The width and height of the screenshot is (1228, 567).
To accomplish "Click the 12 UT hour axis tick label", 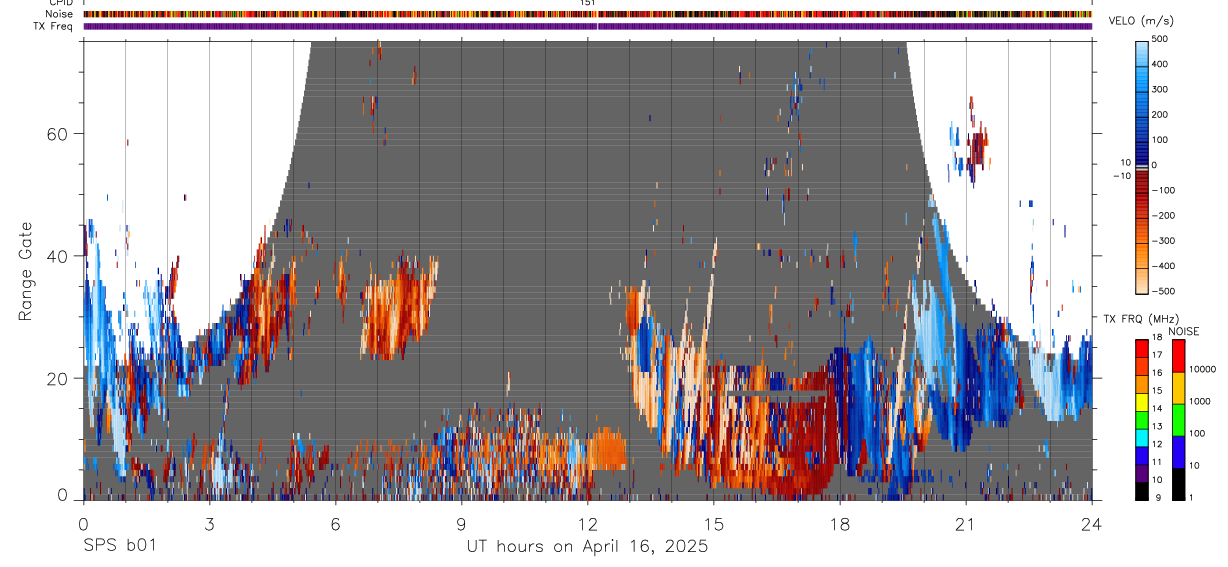I will click(587, 523).
